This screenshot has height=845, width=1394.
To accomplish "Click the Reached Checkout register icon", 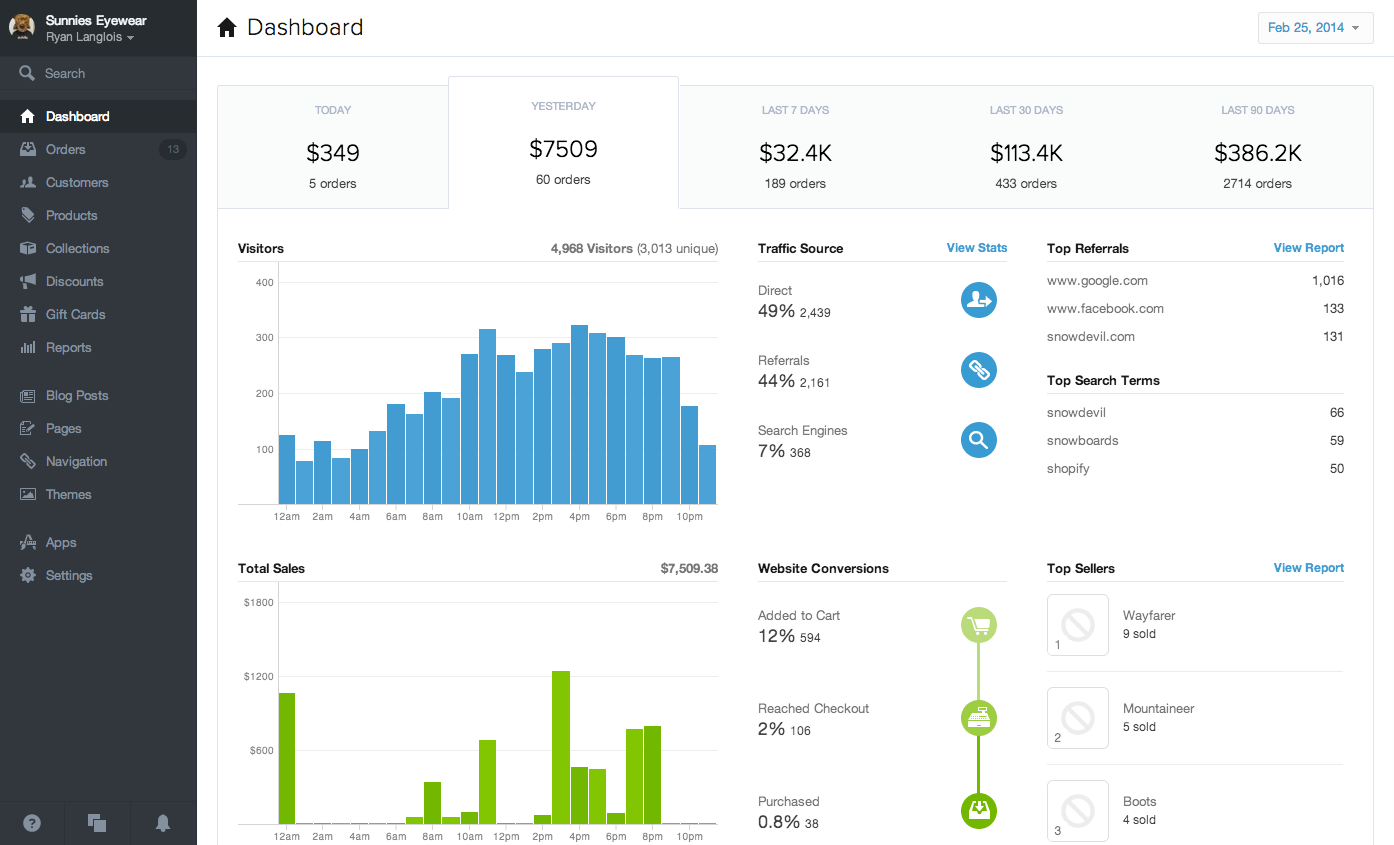I will coord(979,718).
